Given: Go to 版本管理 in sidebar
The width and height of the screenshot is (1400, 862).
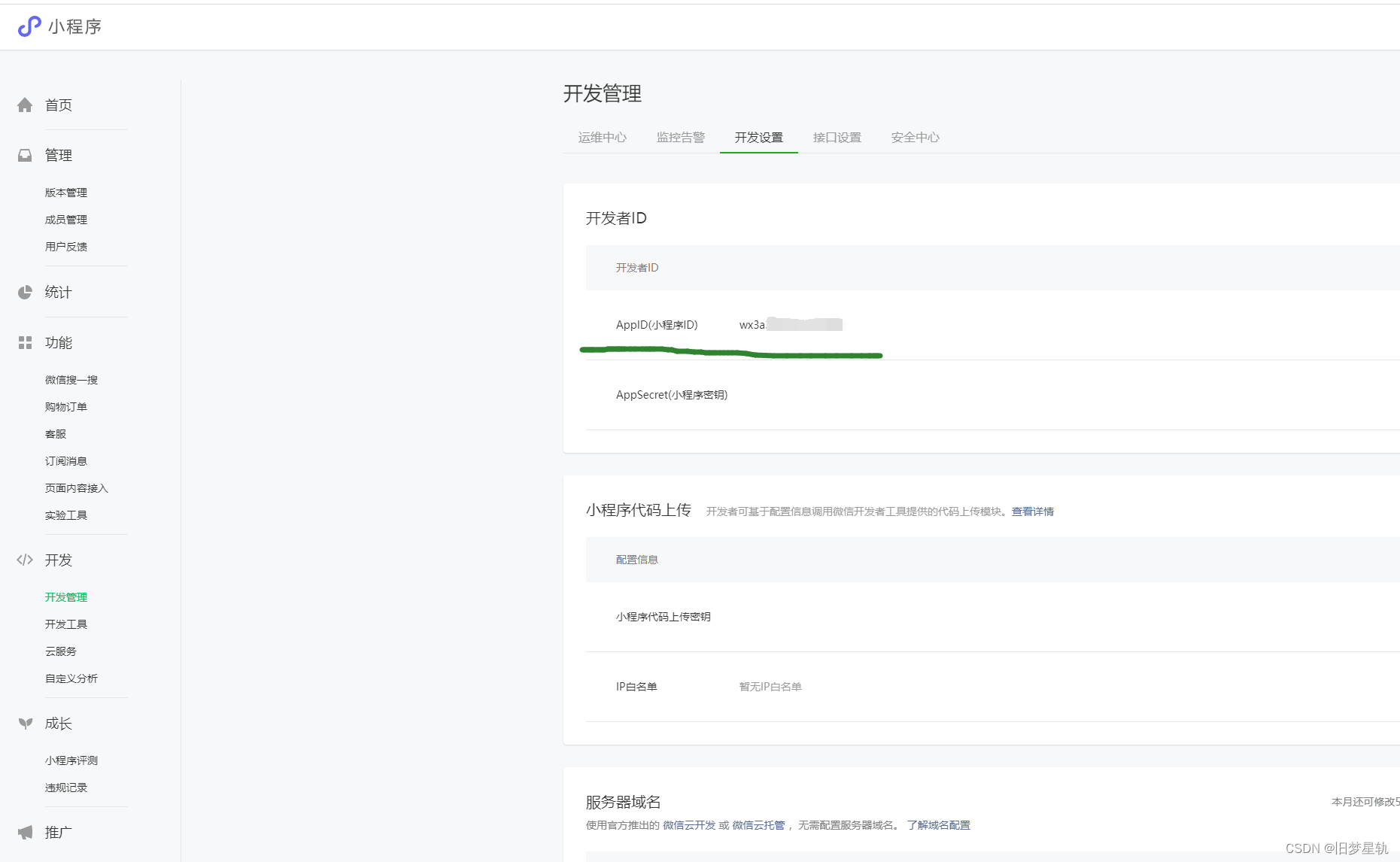Looking at the screenshot, I should [x=66, y=193].
